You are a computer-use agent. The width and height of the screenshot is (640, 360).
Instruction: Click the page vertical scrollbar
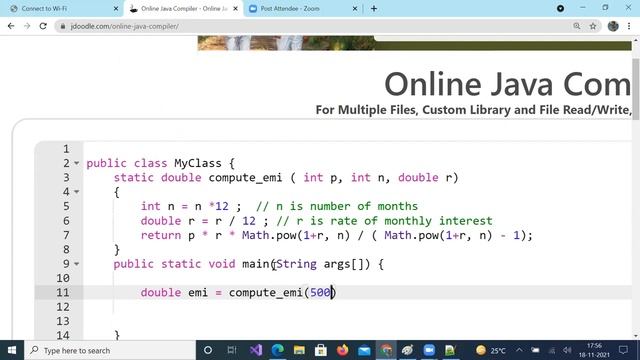pyautogui.click(x=636, y=89)
